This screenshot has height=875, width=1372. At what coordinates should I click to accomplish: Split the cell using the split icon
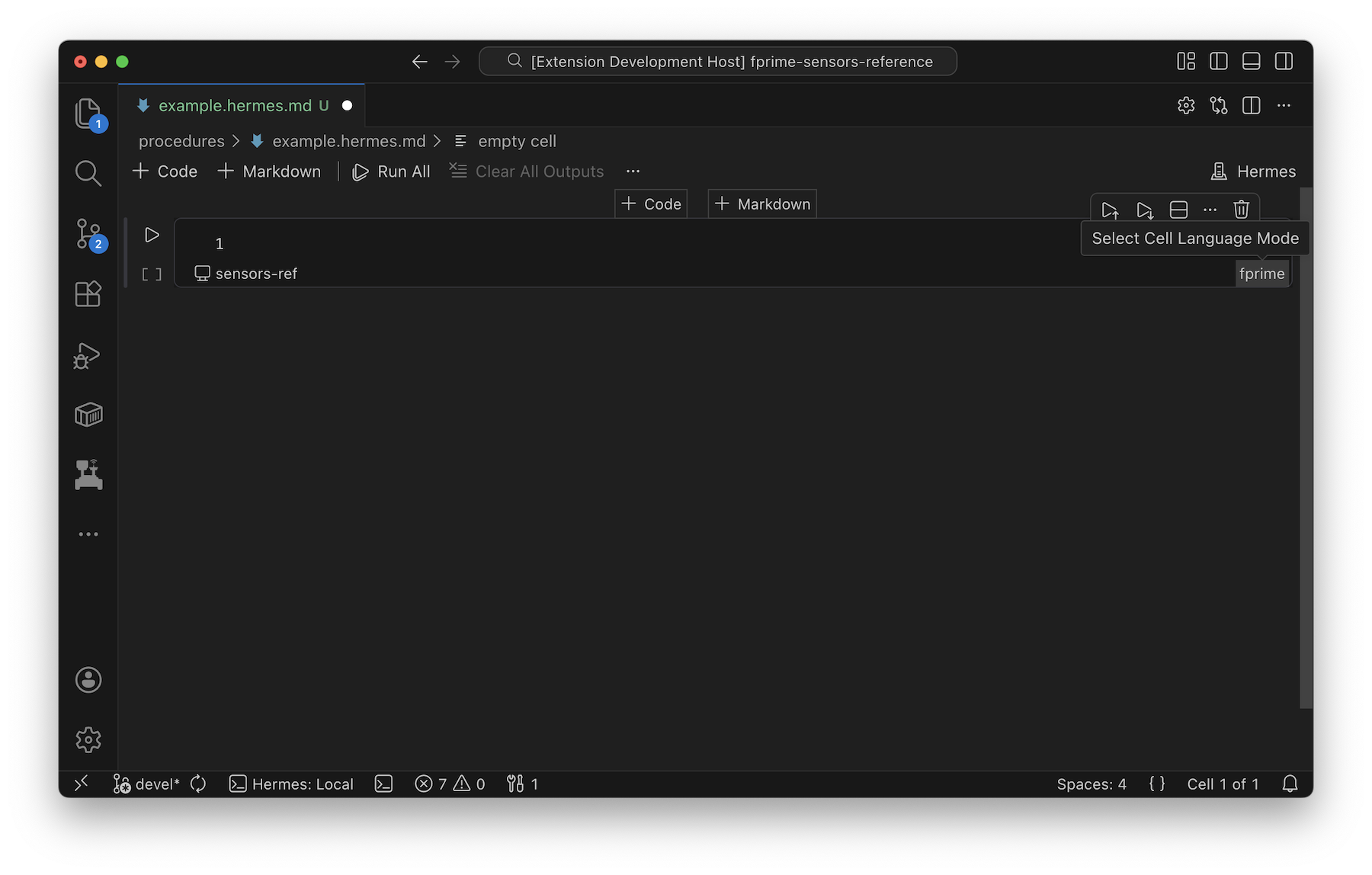point(1178,209)
